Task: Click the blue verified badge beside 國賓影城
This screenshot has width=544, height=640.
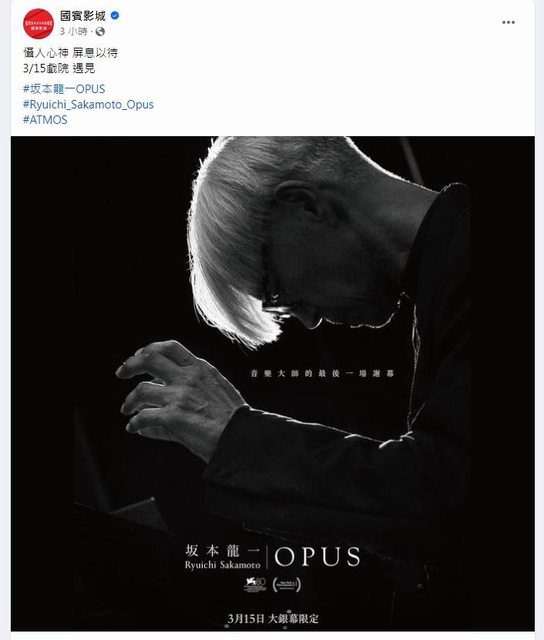Action: pos(115,16)
